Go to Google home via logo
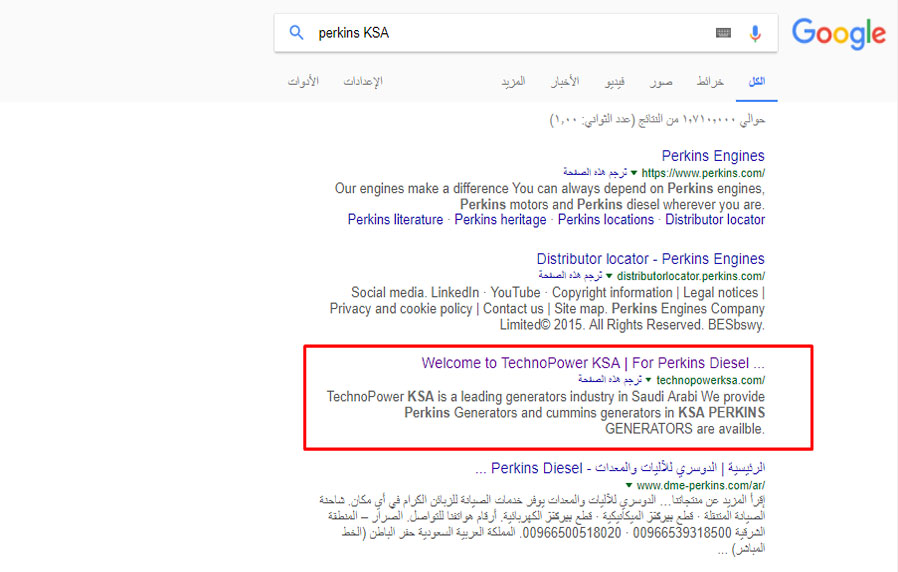 coord(839,33)
